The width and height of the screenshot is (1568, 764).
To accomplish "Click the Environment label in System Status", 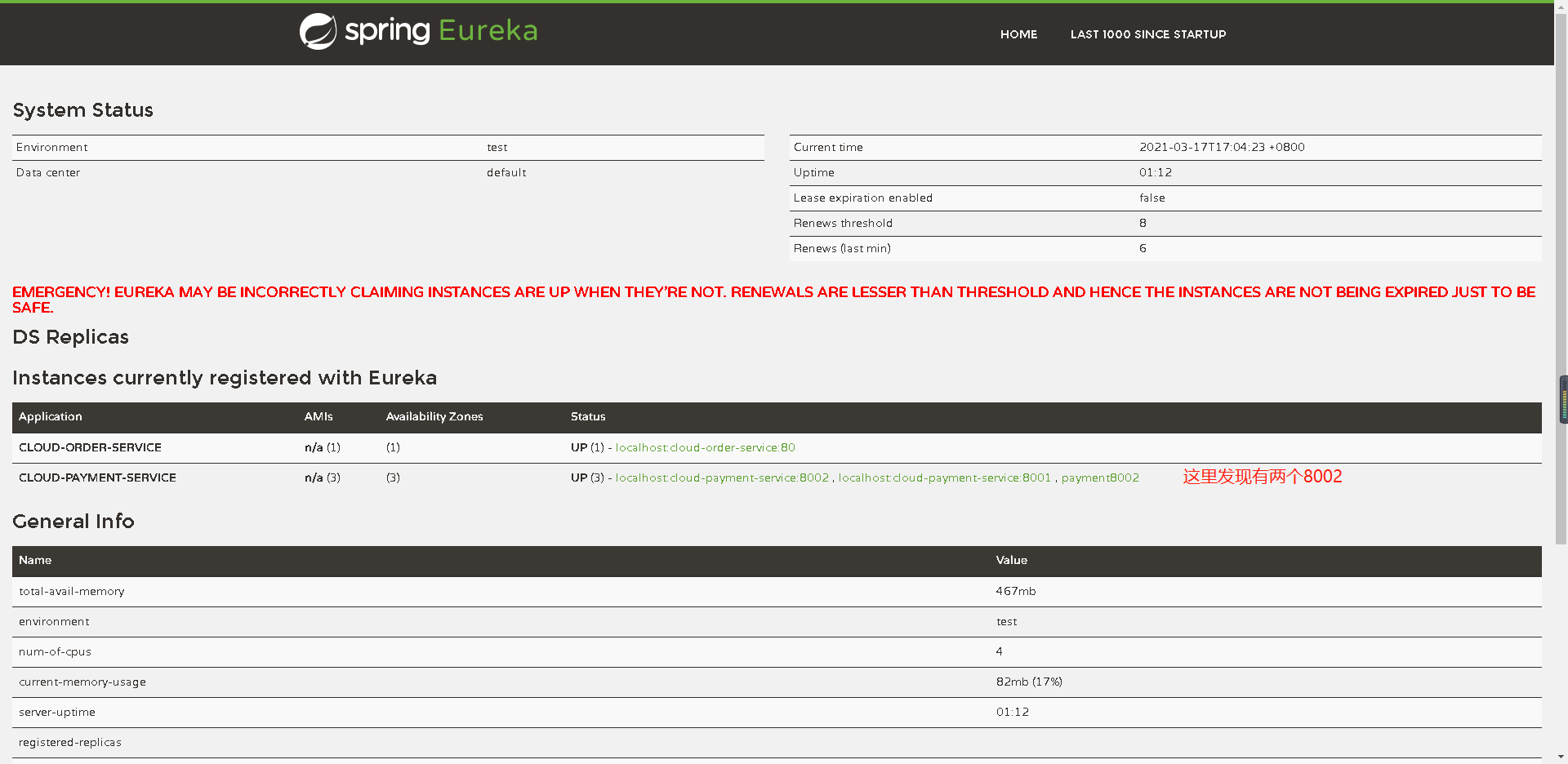I will pos(51,147).
